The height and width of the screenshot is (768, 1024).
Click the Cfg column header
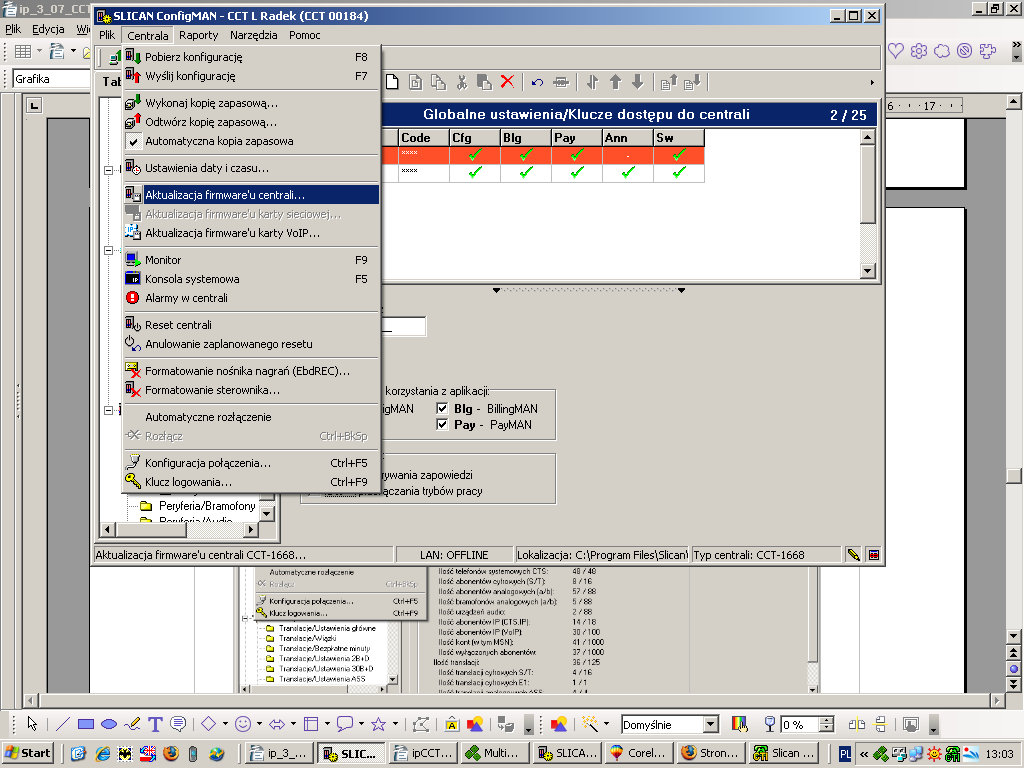475,138
